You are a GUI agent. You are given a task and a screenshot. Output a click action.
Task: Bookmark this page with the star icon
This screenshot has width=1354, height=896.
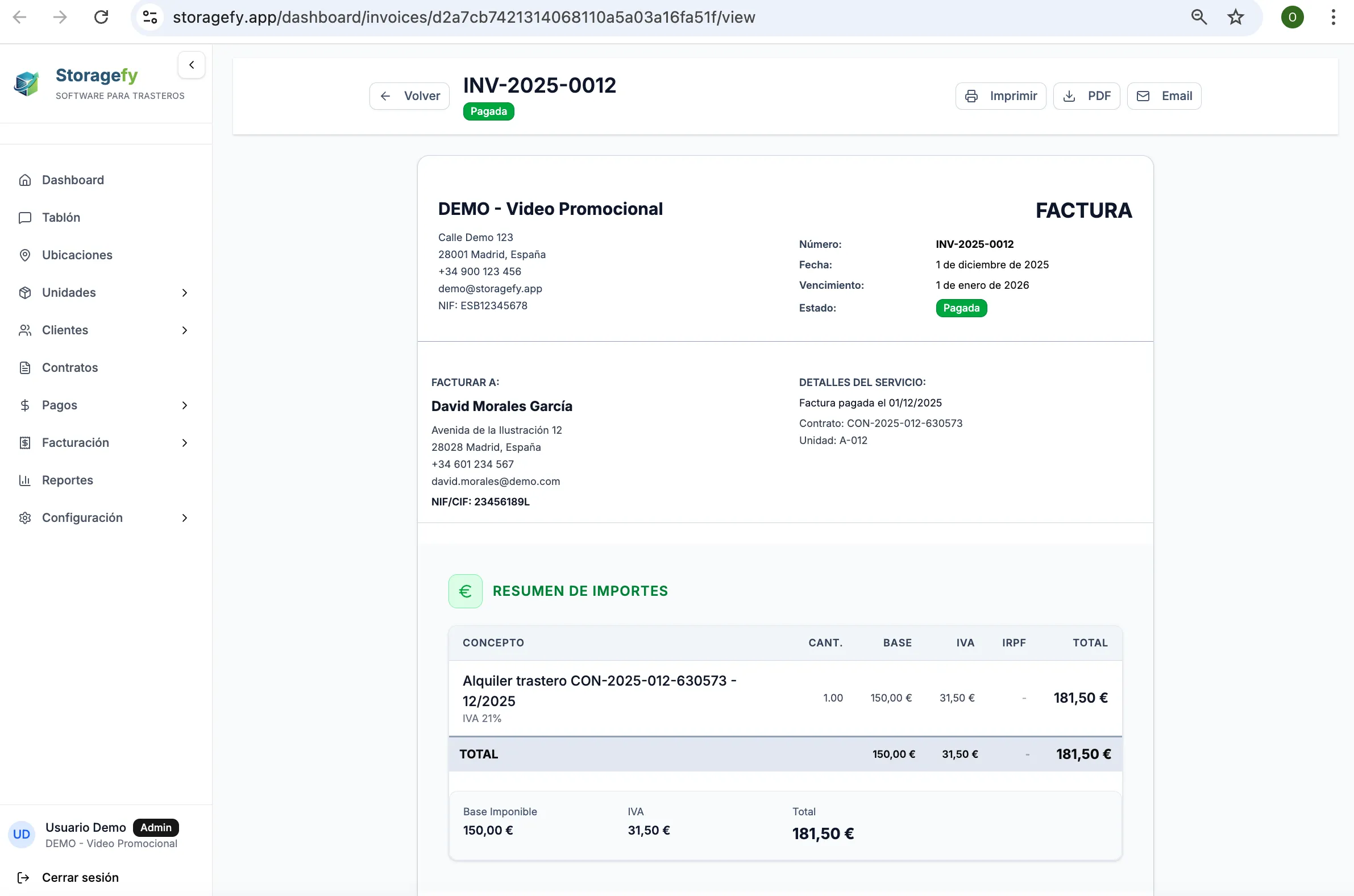(x=1235, y=17)
